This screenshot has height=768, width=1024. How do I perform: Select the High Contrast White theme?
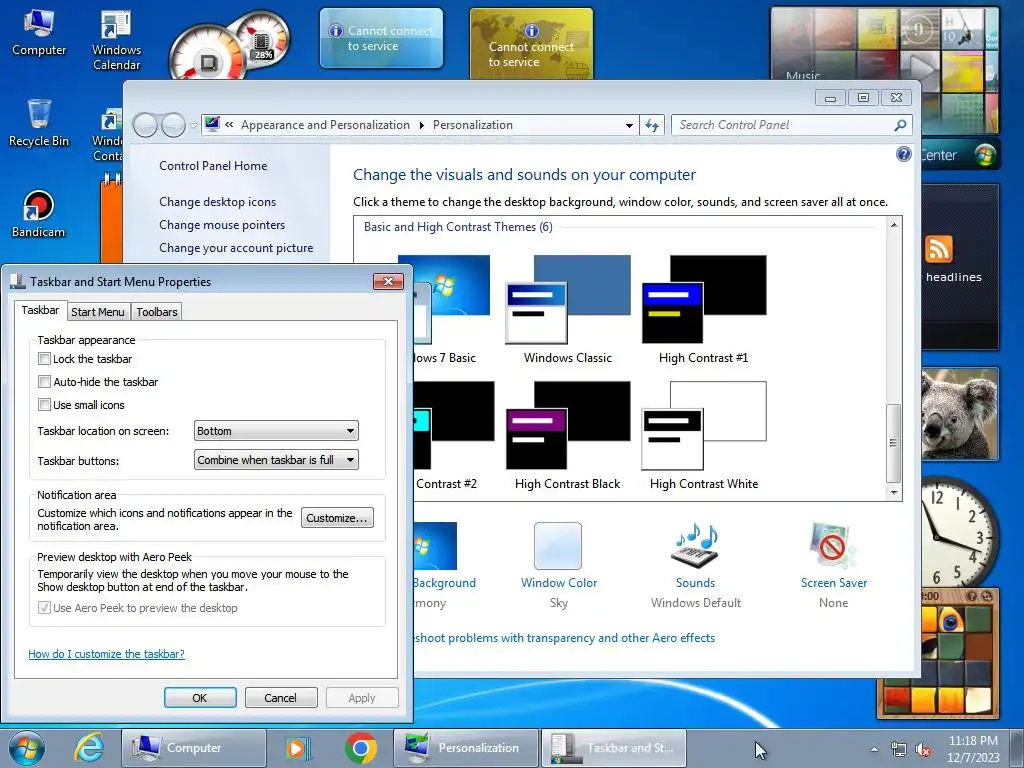pos(704,436)
